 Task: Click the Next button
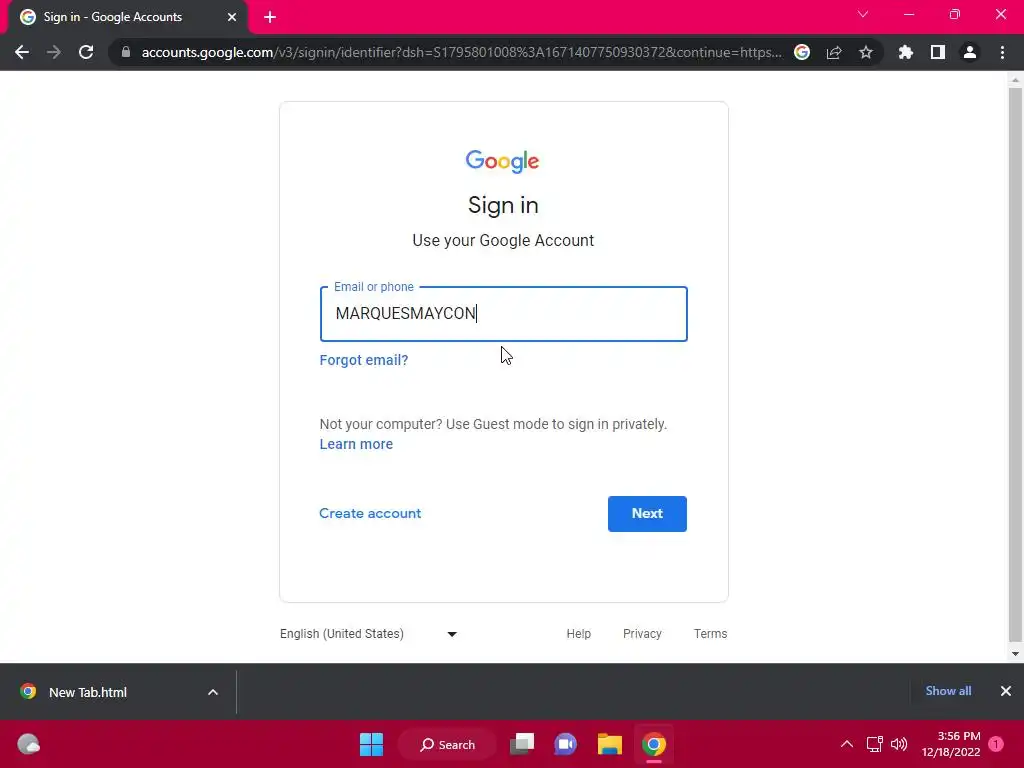pyautogui.click(x=647, y=513)
